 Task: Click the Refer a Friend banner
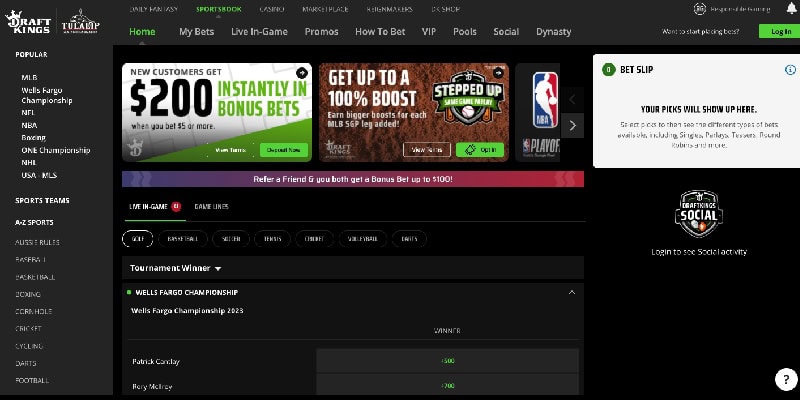point(353,179)
